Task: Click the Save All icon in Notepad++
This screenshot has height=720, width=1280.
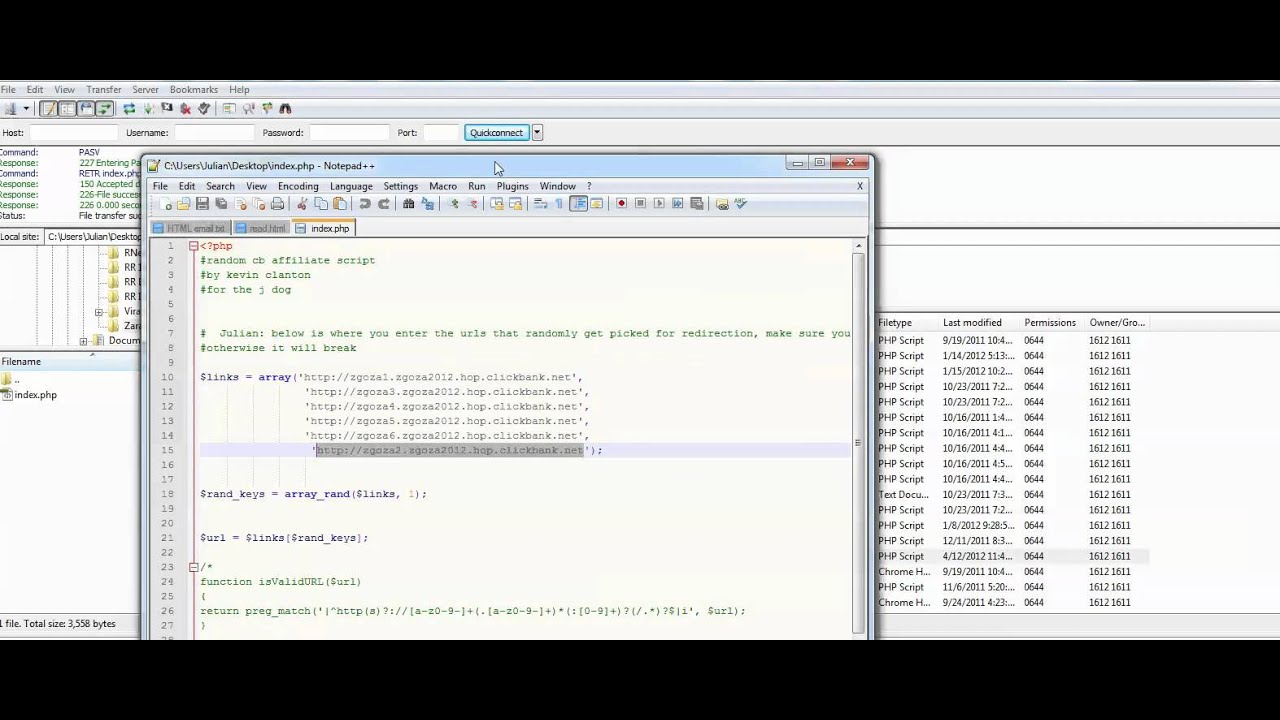Action: [221, 204]
